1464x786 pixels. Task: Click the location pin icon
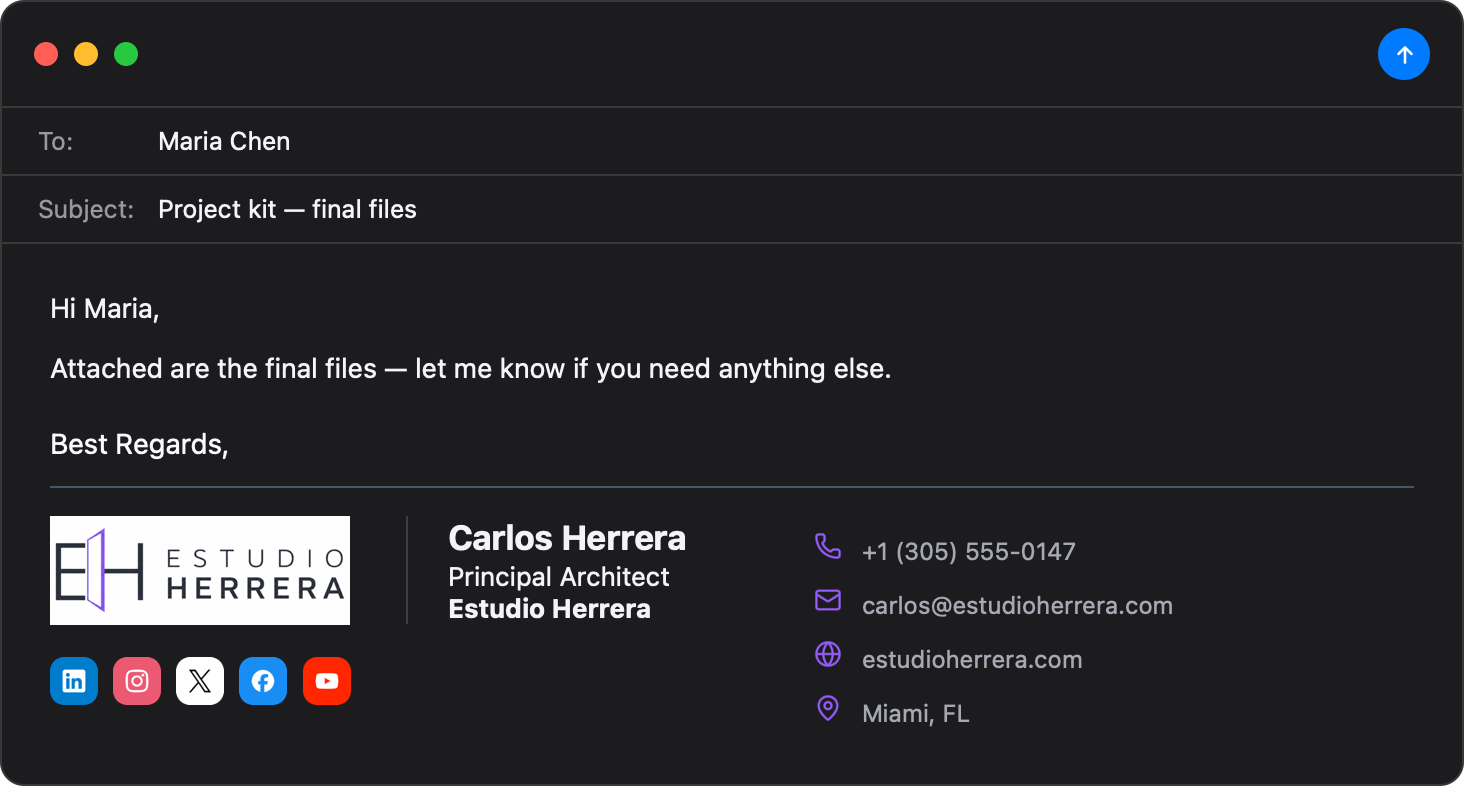pos(828,709)
